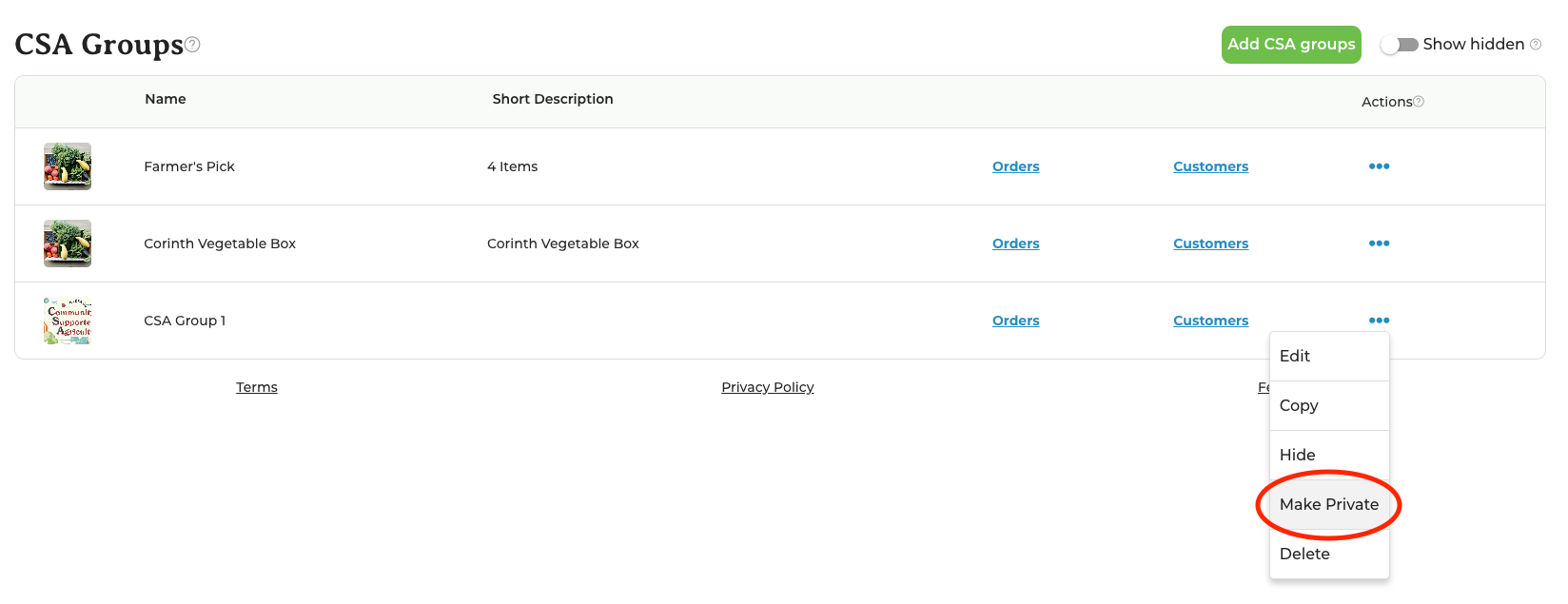The image size is (1568, 604).
Task: Click the Farmer's Pick name text
Action: pos(189,166)
